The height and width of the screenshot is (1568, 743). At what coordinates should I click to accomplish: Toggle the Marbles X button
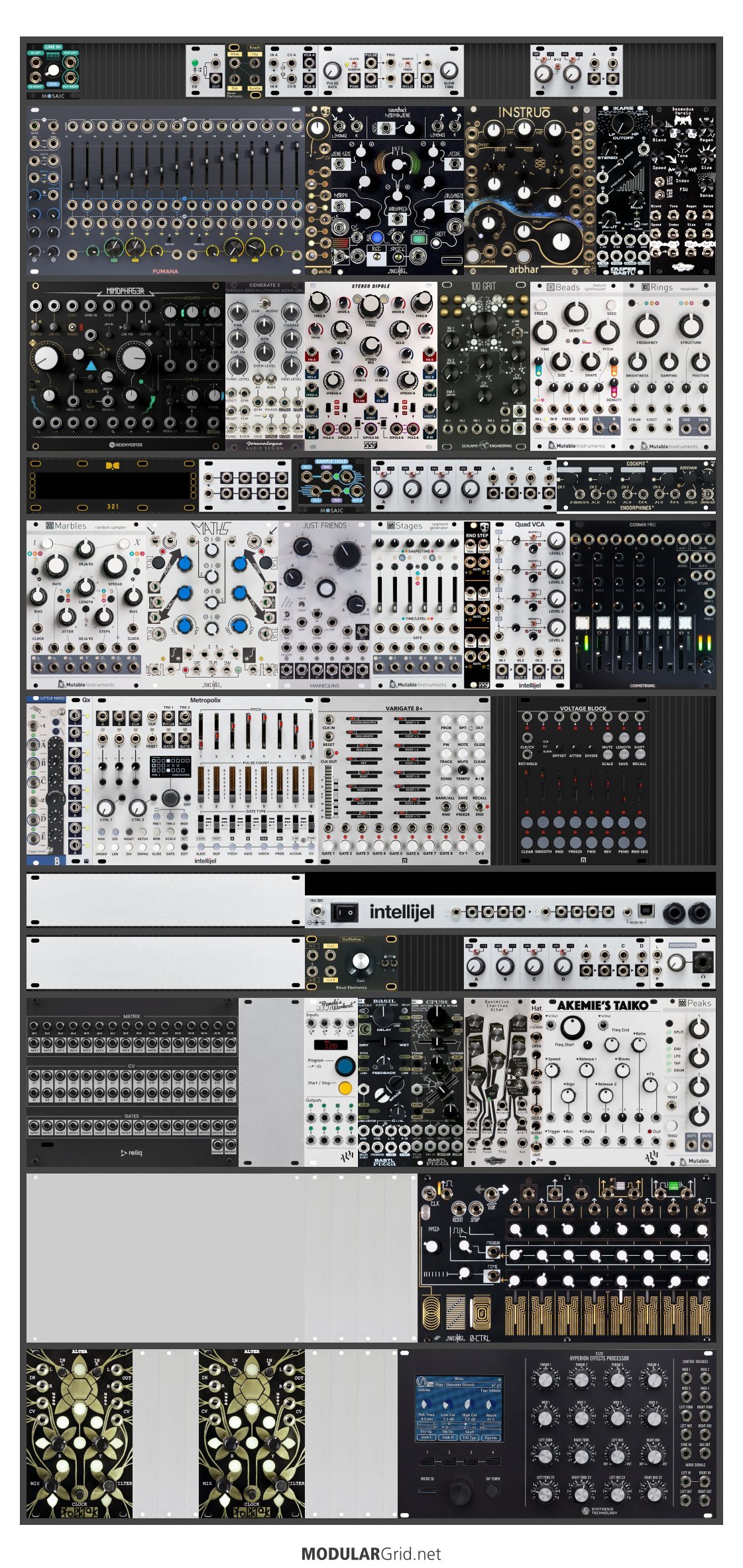pos(123,543)
